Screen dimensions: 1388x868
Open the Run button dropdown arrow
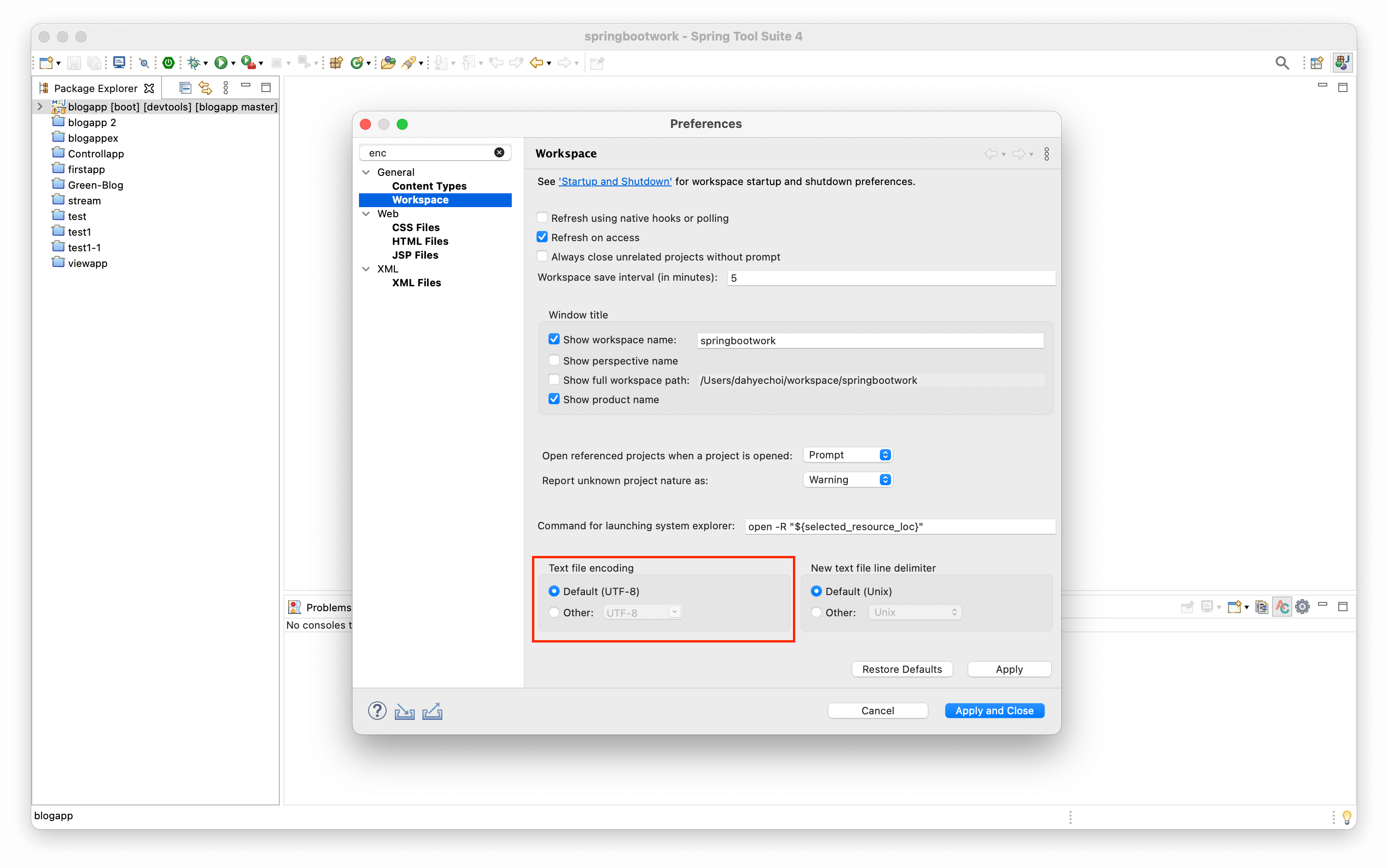click(x=233, y=63)
